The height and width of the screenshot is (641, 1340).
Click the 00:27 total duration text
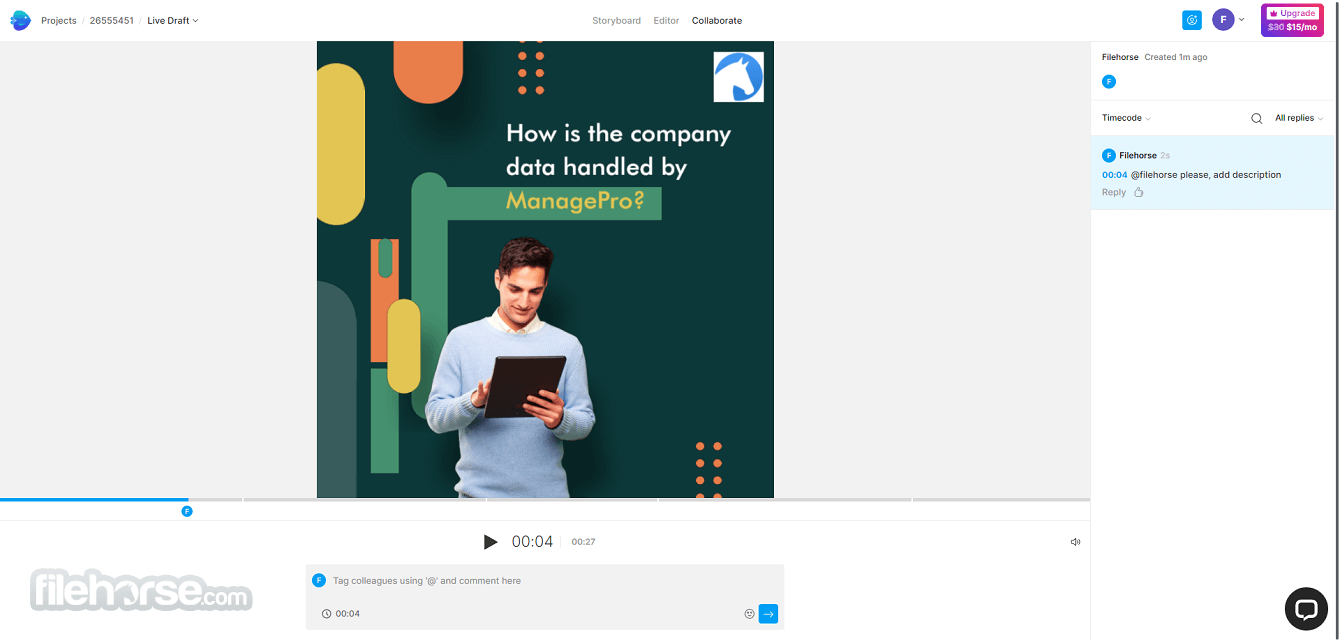tap(583, 542)
